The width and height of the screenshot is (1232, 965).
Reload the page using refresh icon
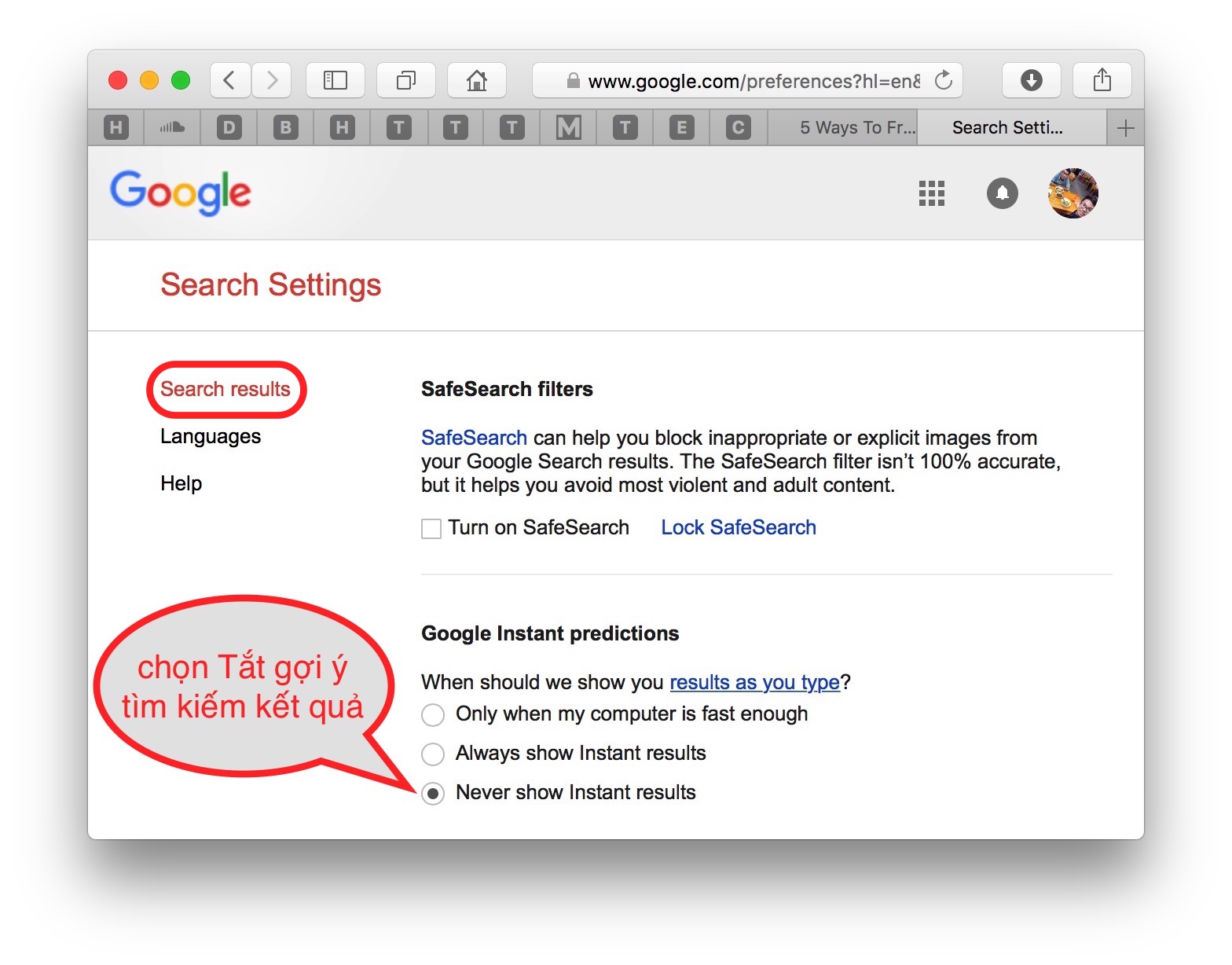point(944,80)
